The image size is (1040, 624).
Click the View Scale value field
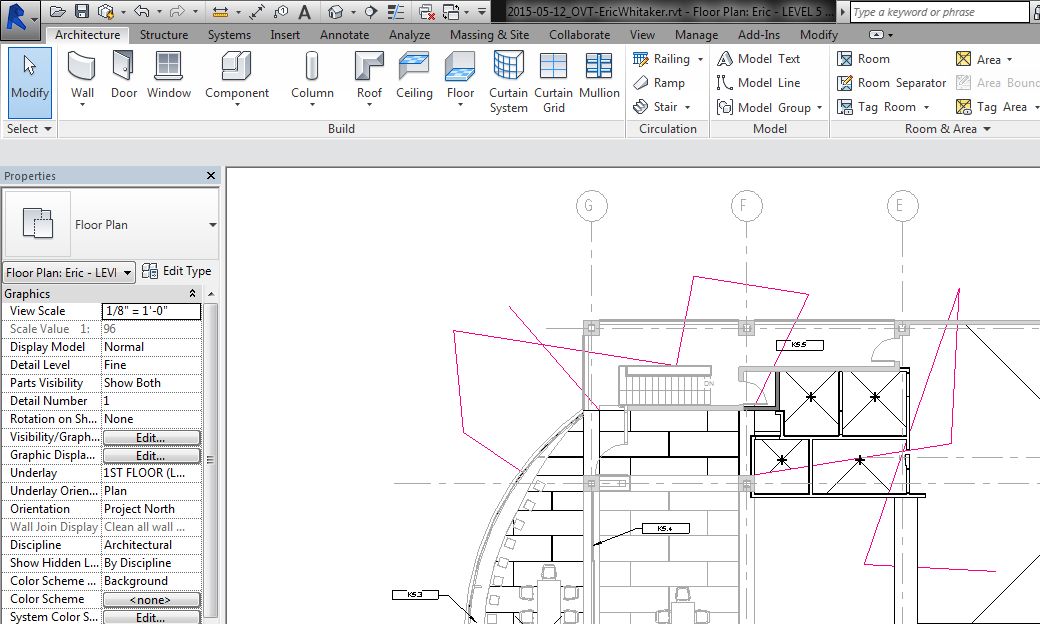click(x=151, y=310)
